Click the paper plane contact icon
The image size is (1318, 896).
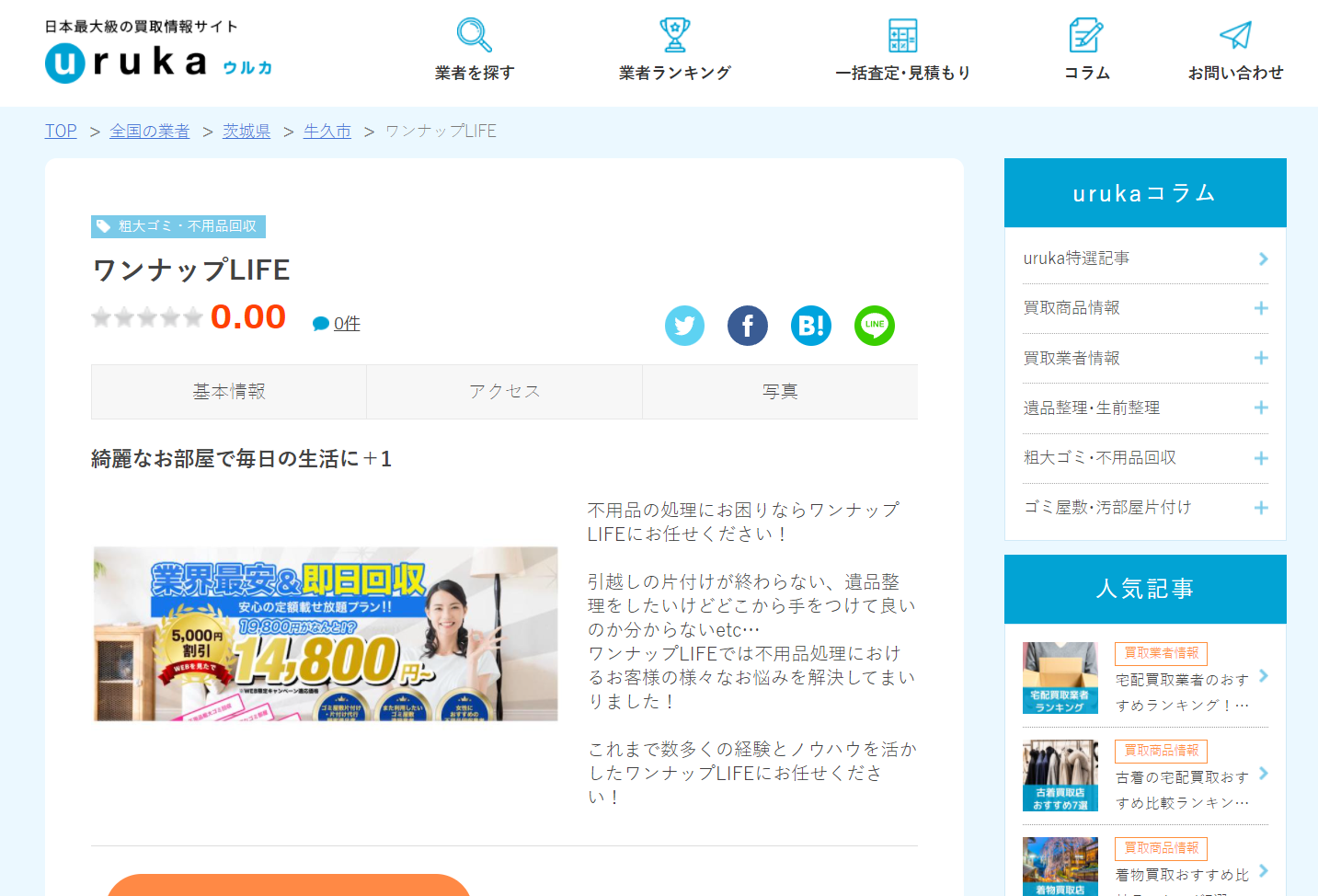coord(1235,35)
